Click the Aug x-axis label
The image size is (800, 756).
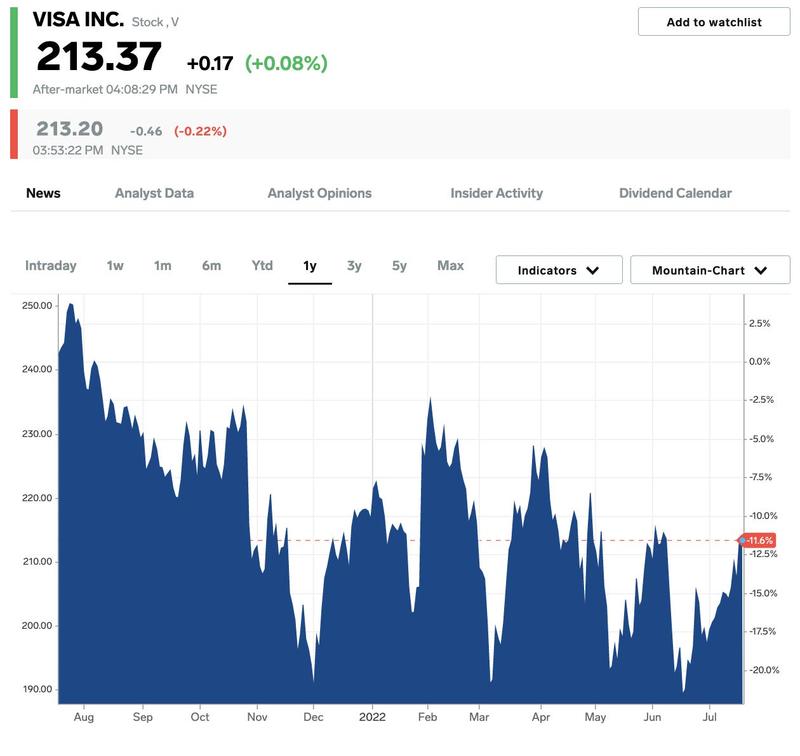(84, 717)
